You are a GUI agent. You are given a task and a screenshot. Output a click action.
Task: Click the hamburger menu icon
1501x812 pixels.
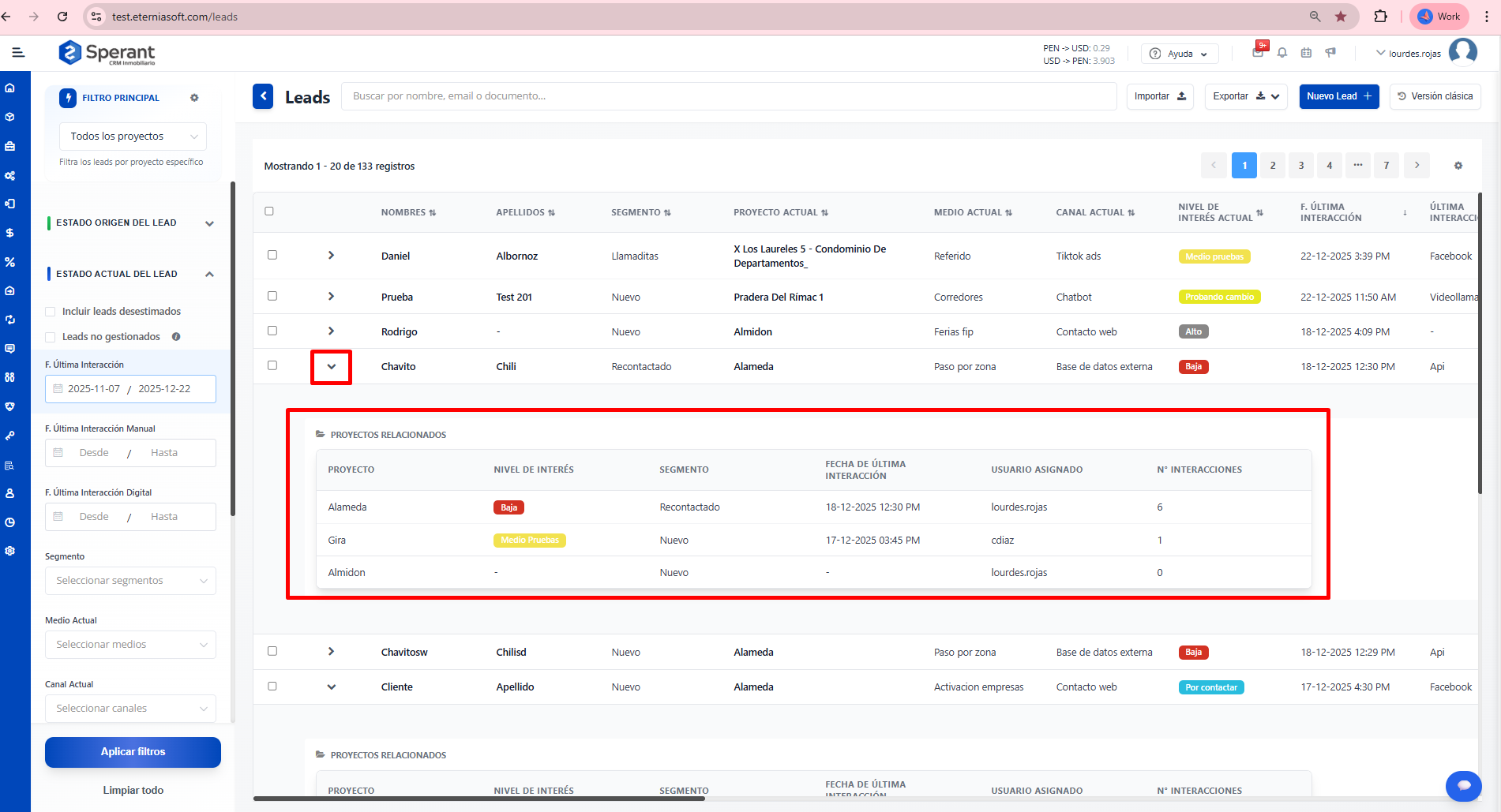point(18,53)
